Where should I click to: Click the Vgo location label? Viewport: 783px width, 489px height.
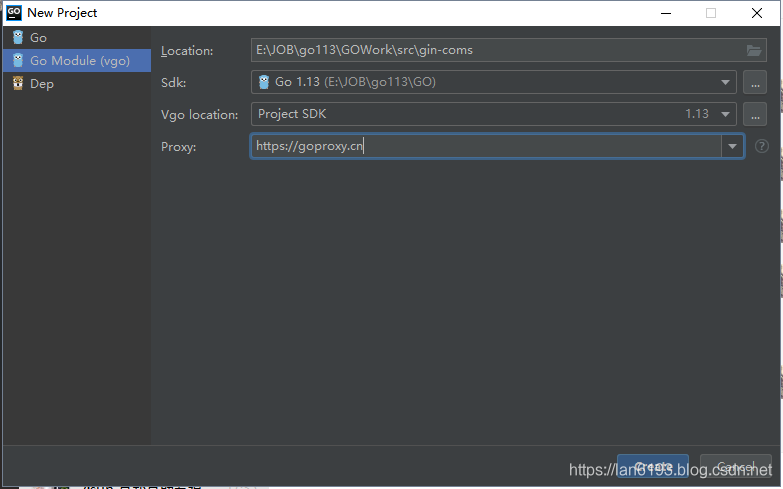199,115
